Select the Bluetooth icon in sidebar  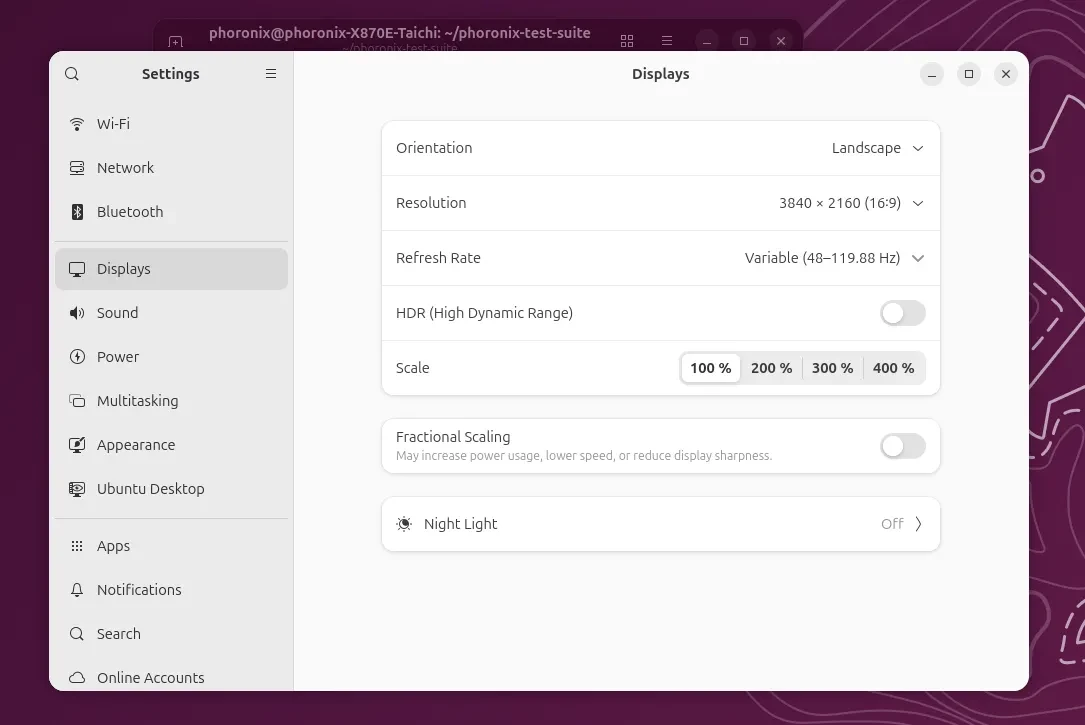[x=77, y=212]
